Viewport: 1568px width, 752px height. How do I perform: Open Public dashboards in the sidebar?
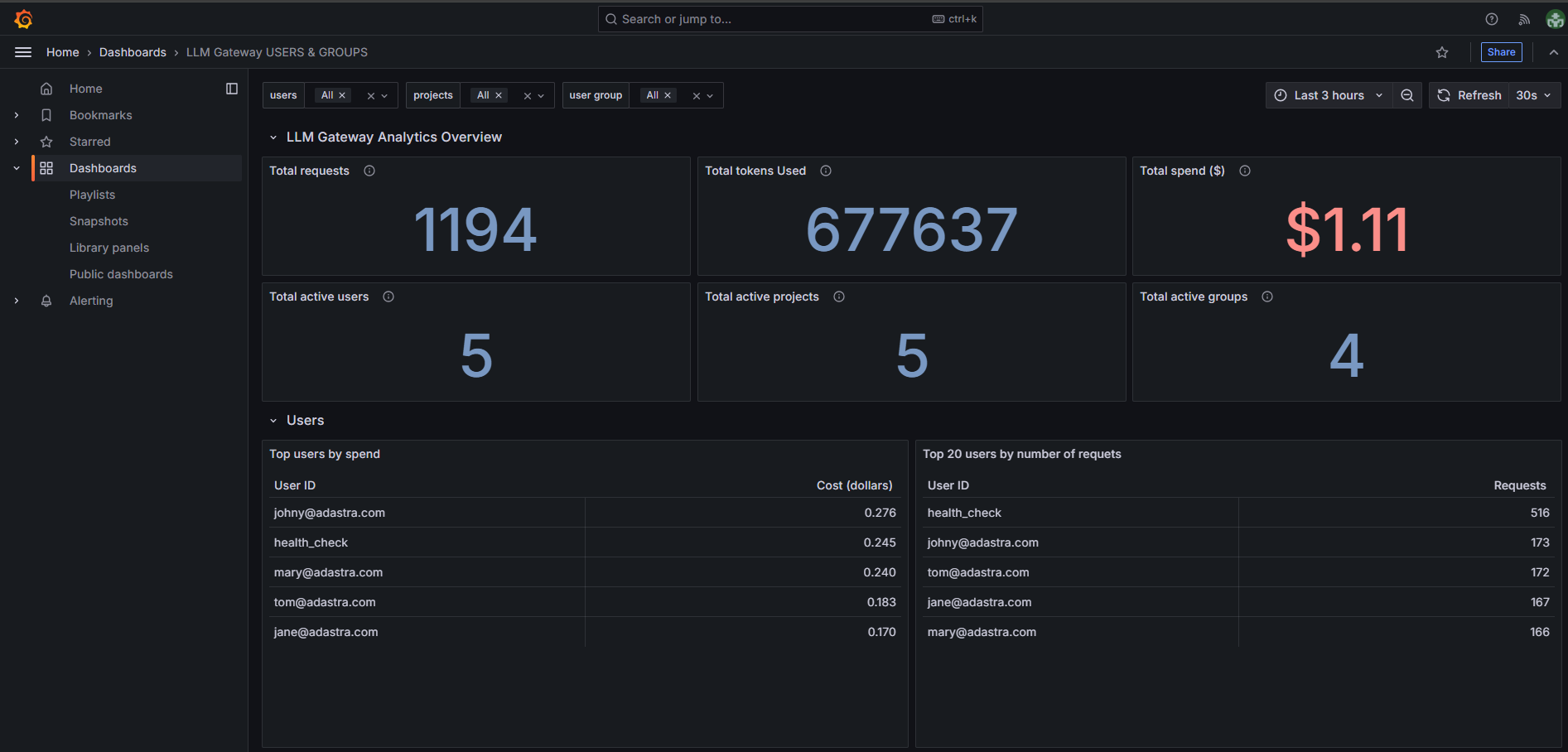point(121,274)
